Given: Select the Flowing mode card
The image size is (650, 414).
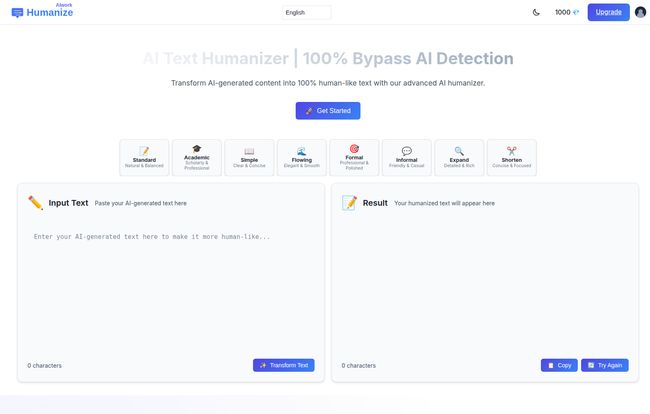Looking at the screenshot, I should click(x=302, y=157).
